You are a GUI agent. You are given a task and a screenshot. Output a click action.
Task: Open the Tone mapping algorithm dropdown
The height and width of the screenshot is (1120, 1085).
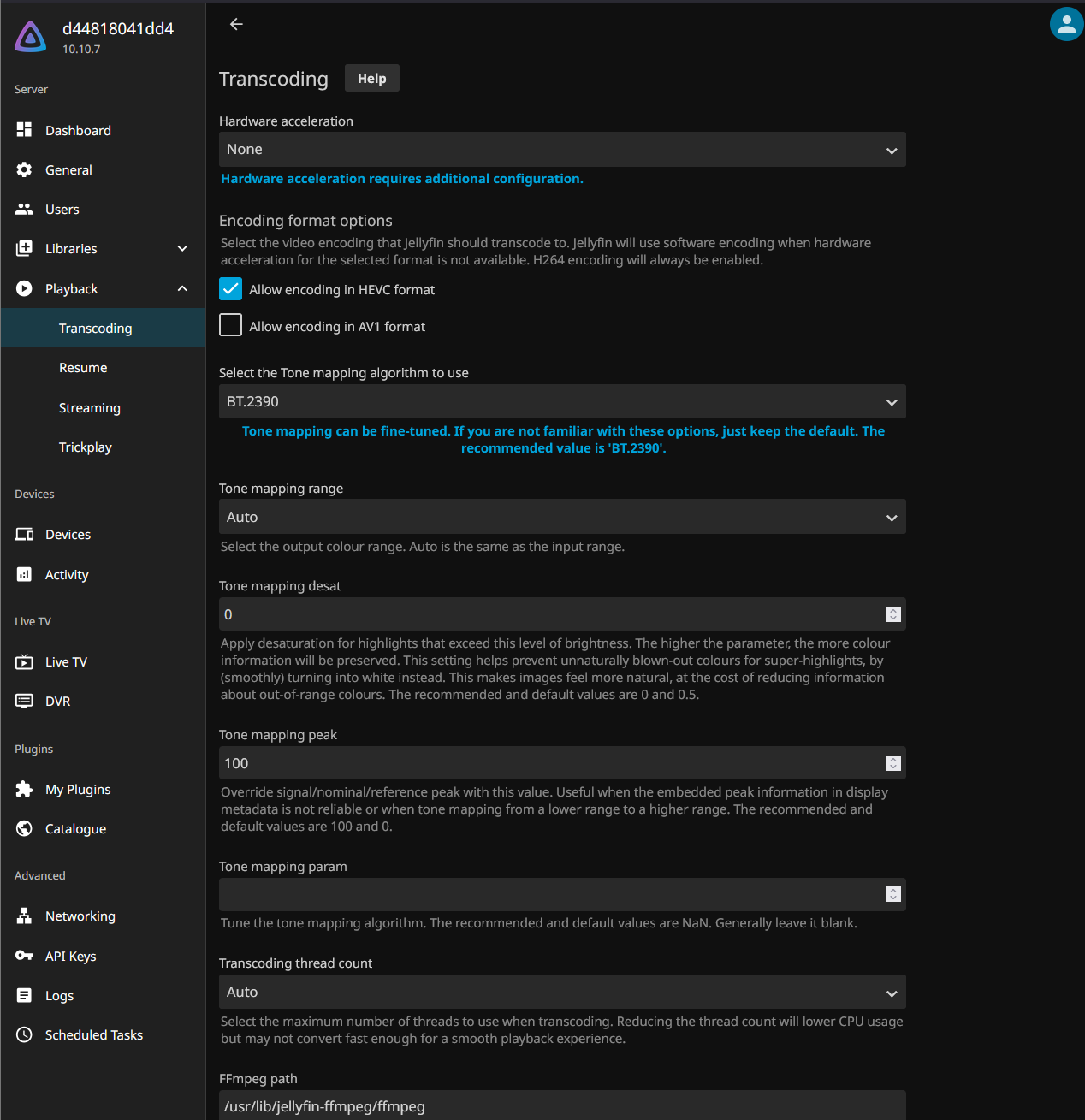click(x=561, y=402)
